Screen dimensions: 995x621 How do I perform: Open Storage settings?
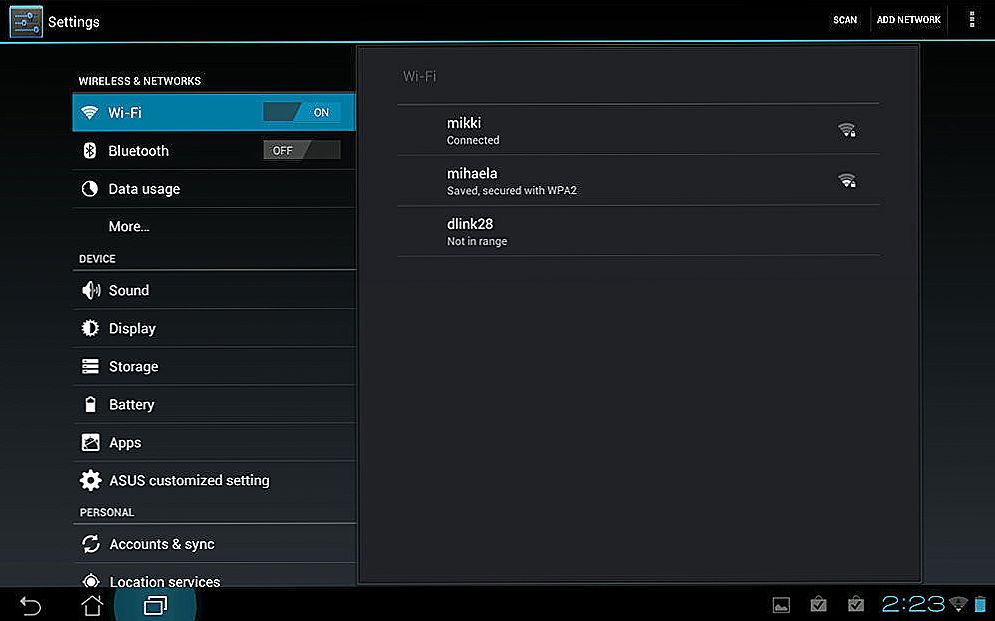coord(214,366)
